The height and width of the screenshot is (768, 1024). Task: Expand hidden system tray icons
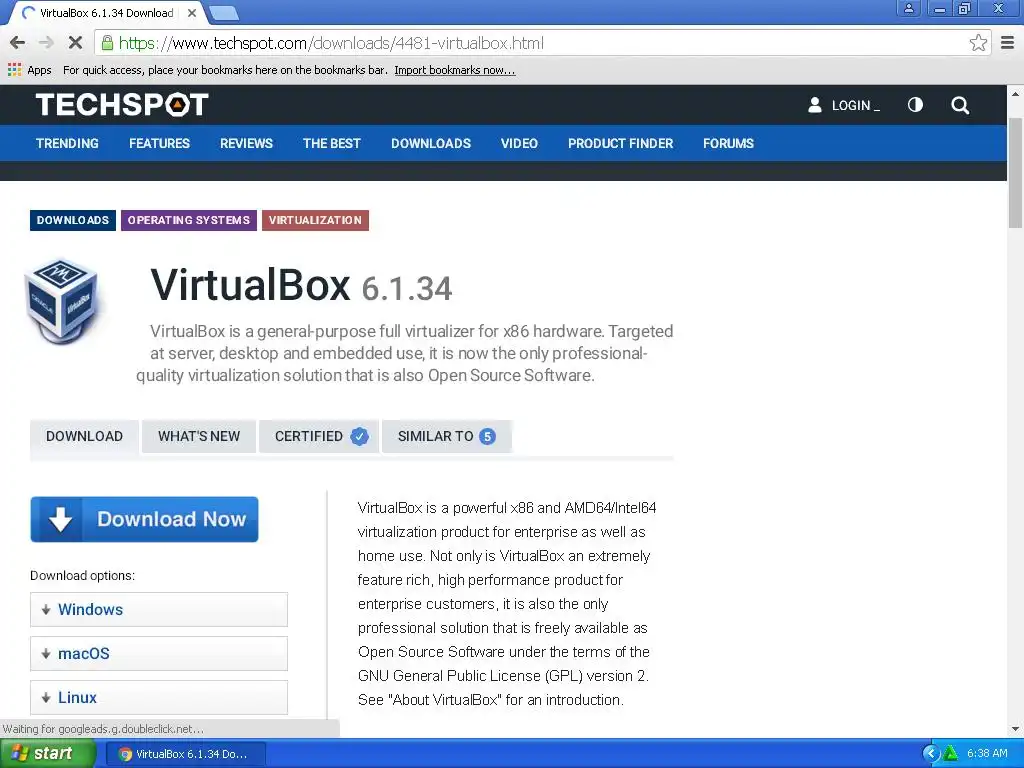coord(931,754)
